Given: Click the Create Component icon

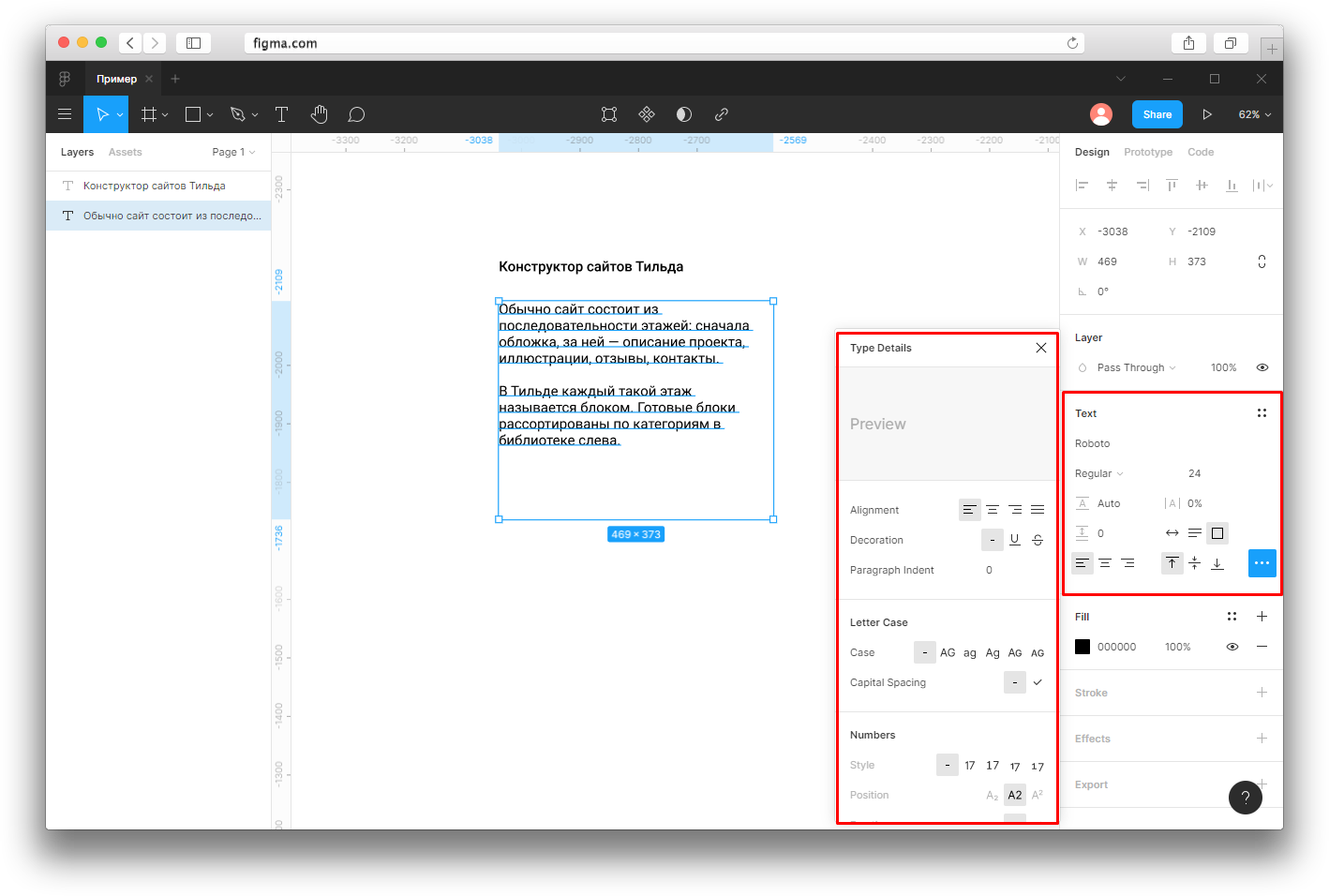Looking at the screenshot, I should 647,114.
